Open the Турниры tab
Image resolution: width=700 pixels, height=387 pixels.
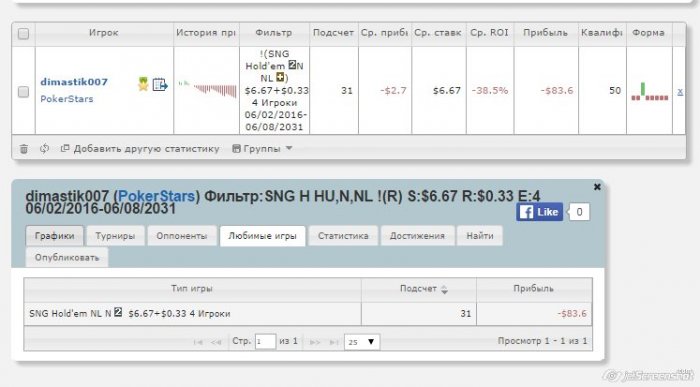115,236
